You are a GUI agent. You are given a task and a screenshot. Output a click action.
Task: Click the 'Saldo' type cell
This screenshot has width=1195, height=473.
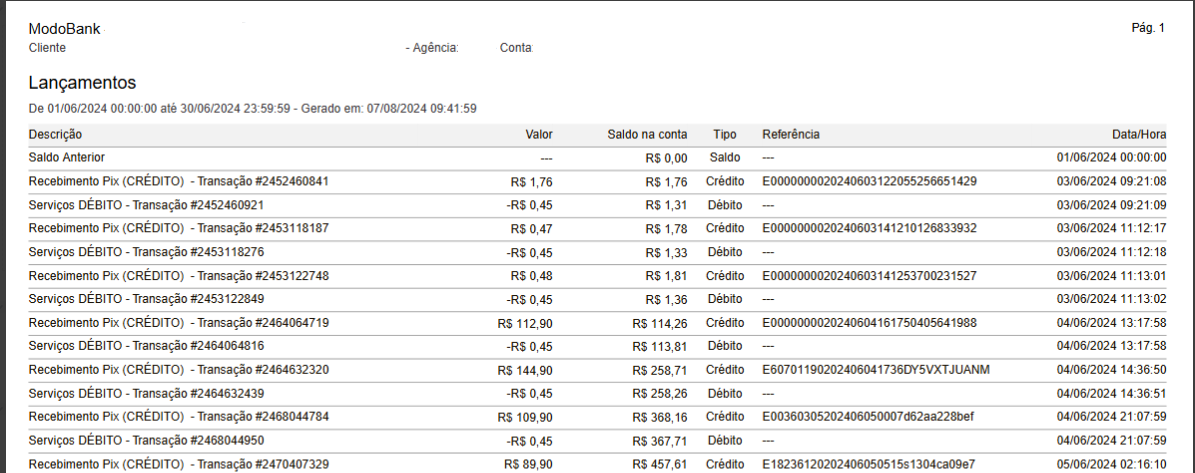click(724, 158)
